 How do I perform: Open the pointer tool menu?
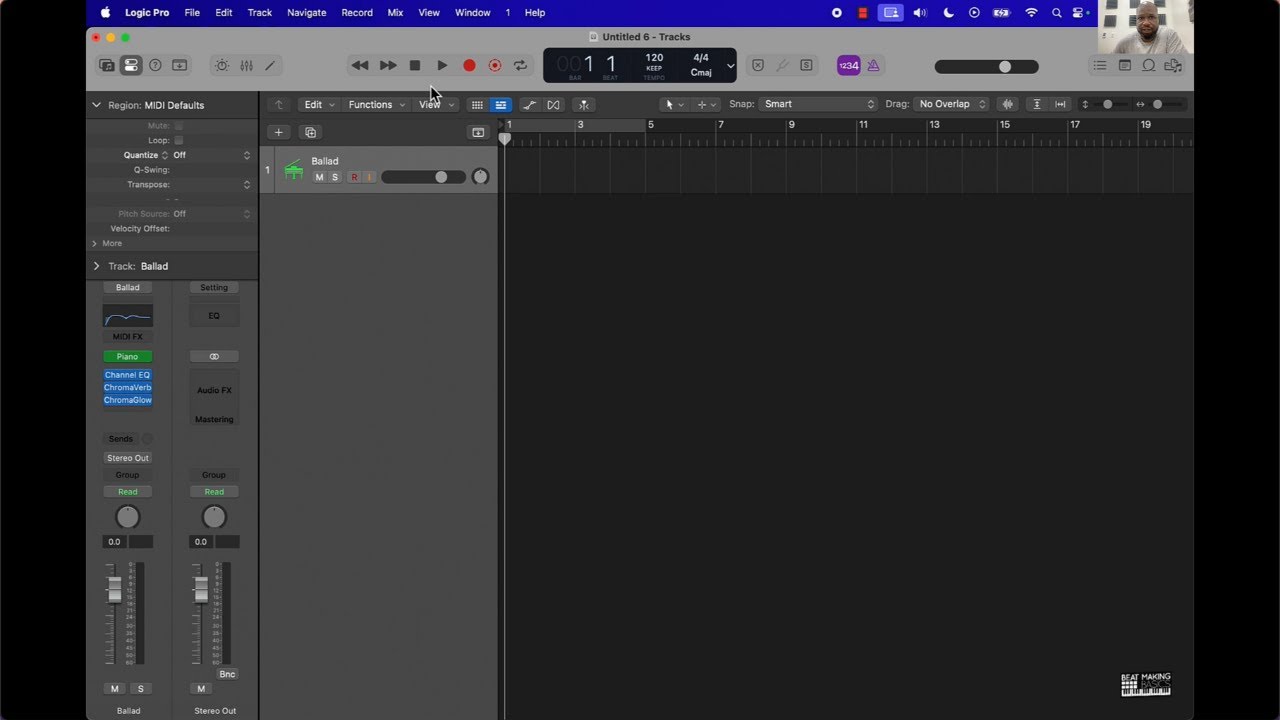click(674, 105)
